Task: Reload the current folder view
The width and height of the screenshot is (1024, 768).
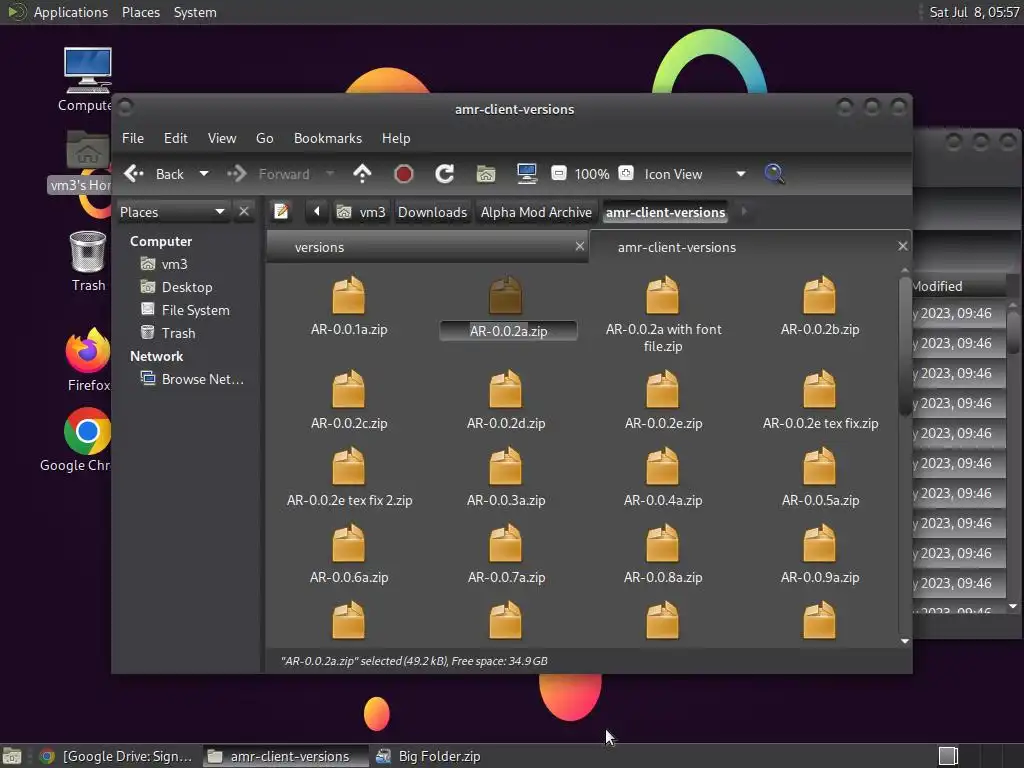Action: 445,174
